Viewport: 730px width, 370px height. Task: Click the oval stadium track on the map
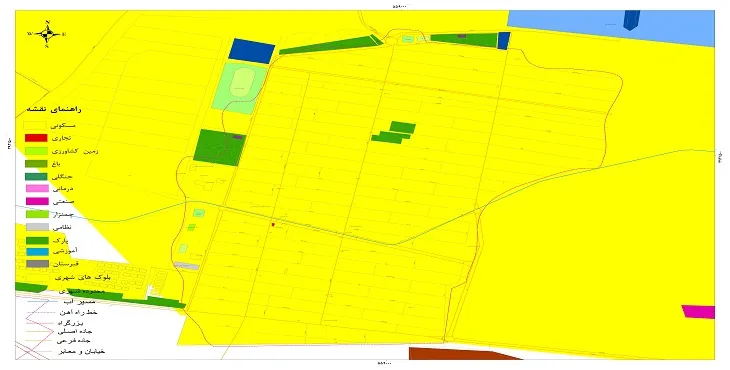click(x=242, y=83)
